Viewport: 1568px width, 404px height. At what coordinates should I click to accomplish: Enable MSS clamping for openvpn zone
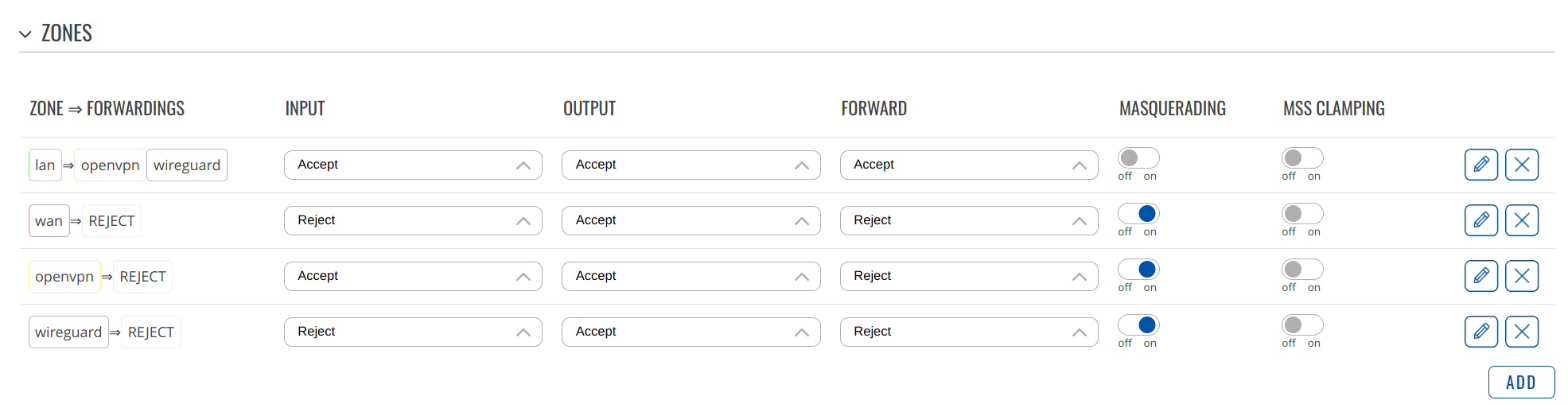click(x=1302, y=269)
